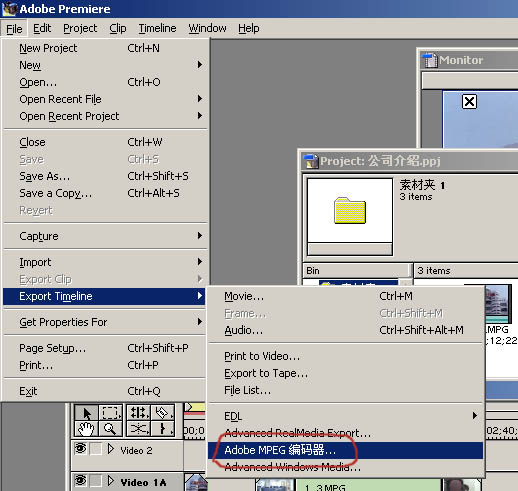The width and height of the screenshot is (518, 491).
Task: Click the MPG clip thumbnail in Project window
Action: [498, 304]
